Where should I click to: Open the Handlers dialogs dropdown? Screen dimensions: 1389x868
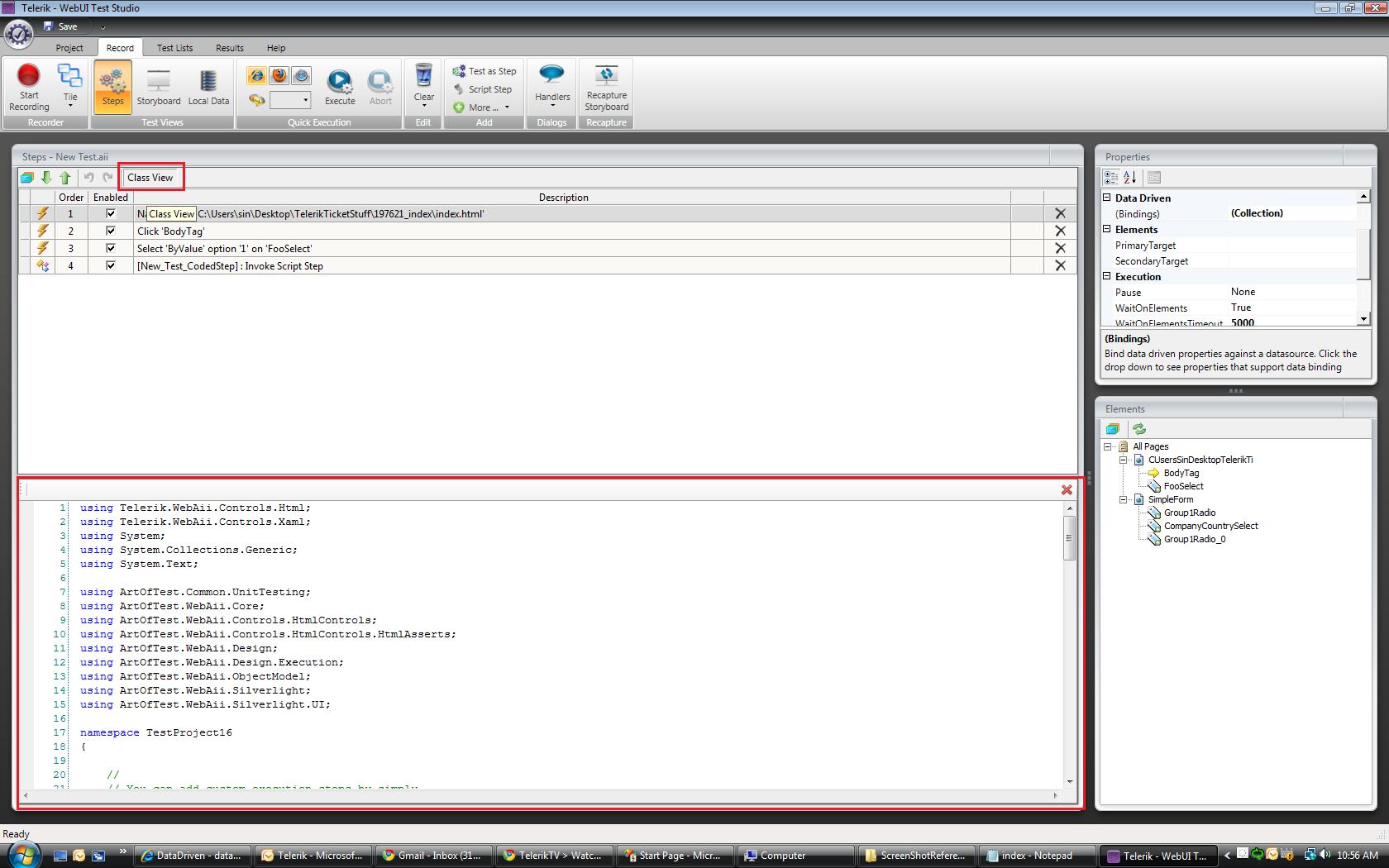pos(552,87)
